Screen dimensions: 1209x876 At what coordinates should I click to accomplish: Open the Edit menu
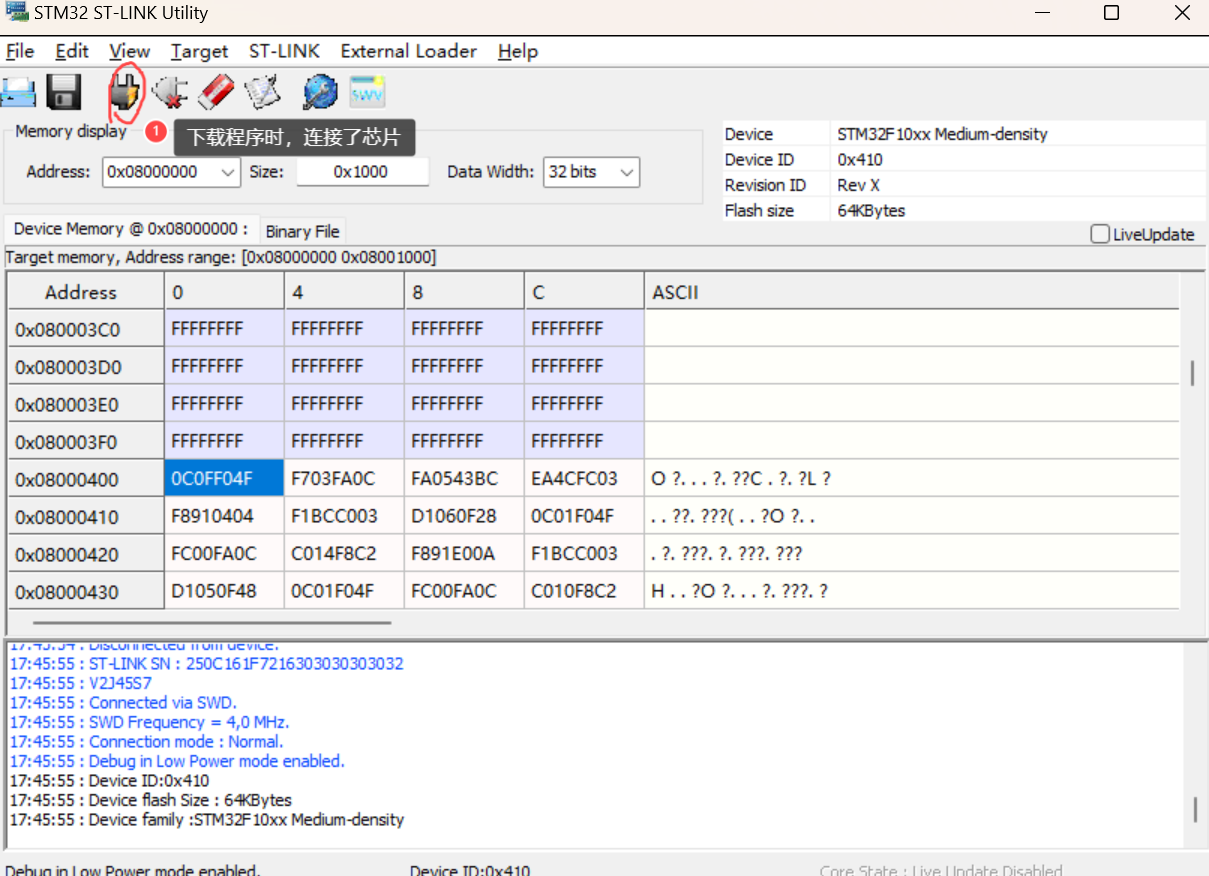pyautogui.click(x=72, y=51)
